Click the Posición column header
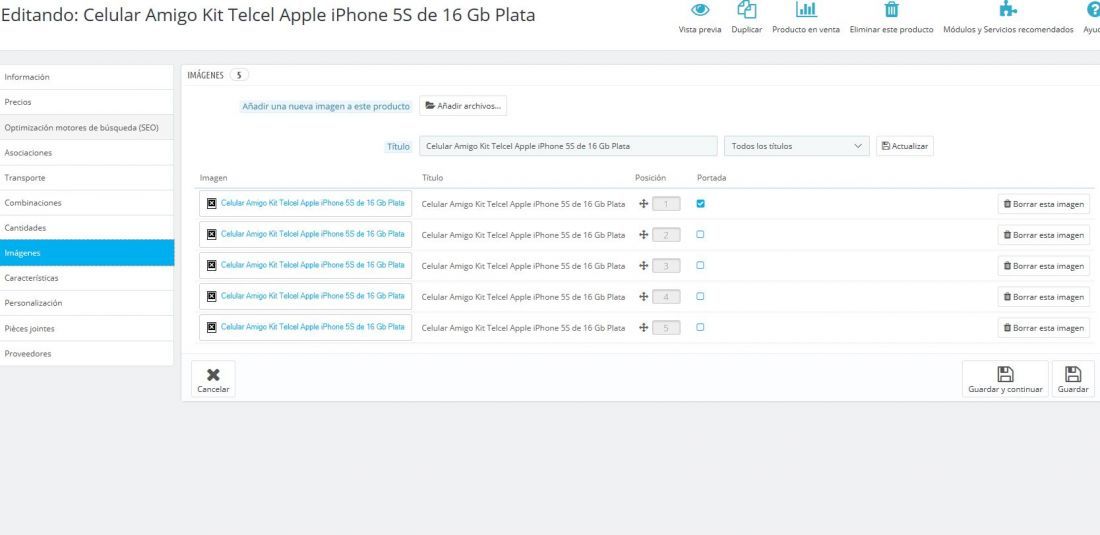1100x535 pixels. point(650,178)
